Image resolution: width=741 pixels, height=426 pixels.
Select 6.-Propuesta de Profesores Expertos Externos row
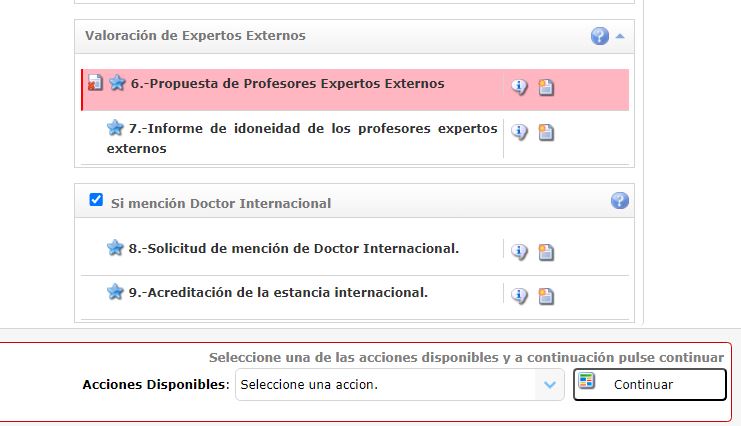click(x=355, y=90)
